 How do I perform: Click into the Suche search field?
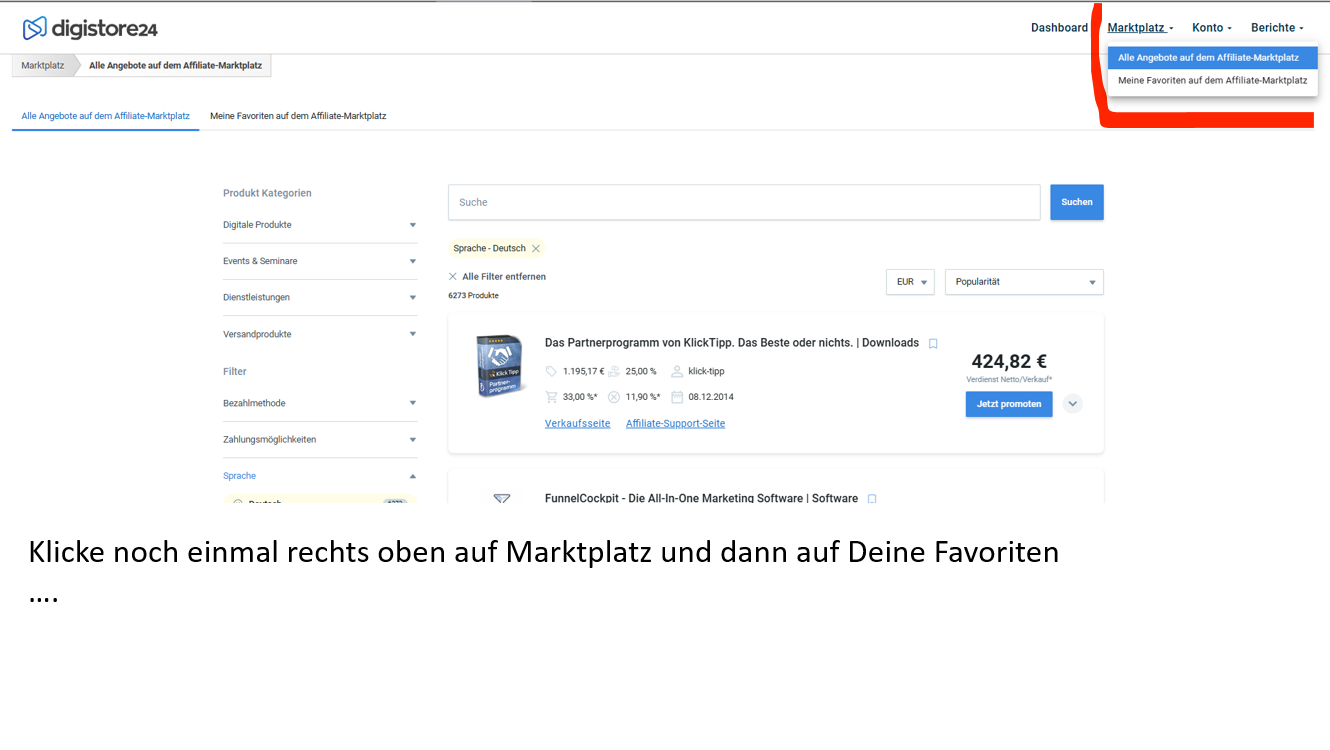(744, 202)
